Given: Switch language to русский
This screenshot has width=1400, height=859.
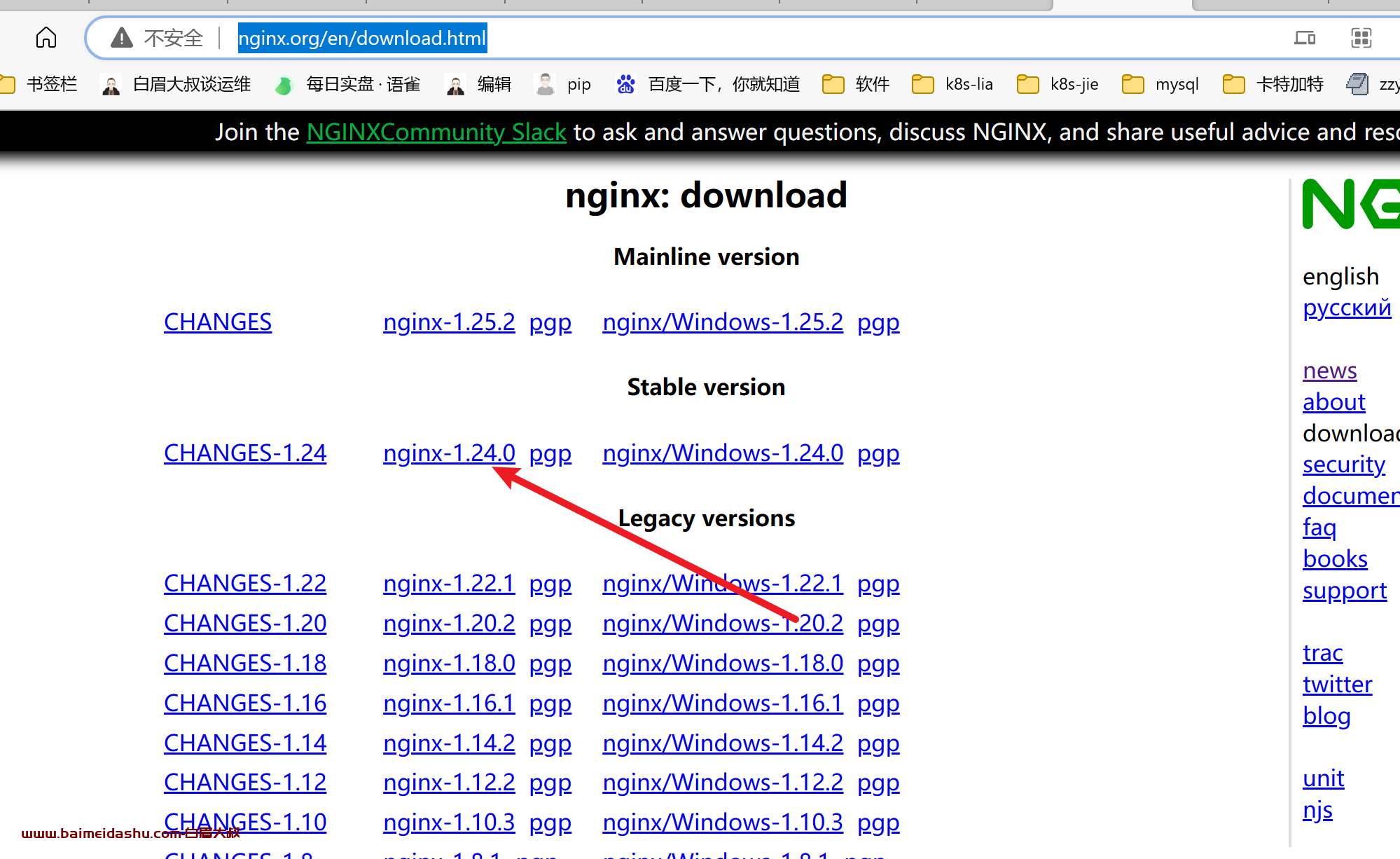Looking at the screenshot, I should 1347,308.
